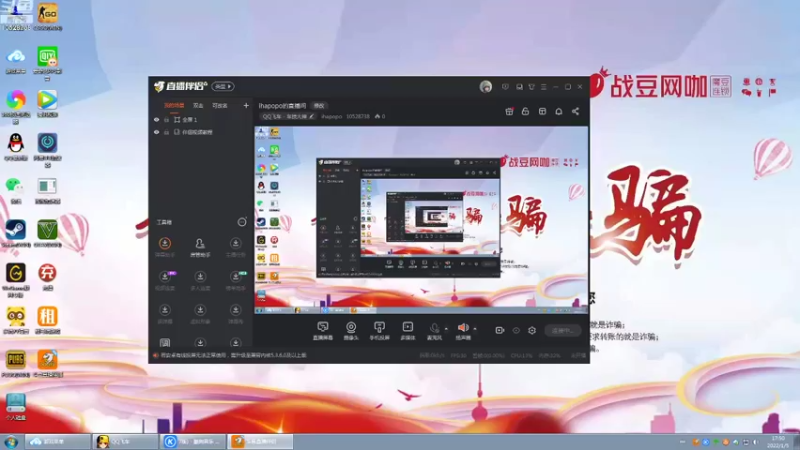Open the 房管助手 tool in the toolbox
The width and height of the screenshot is (800, 450).
(x=200, y=247)
